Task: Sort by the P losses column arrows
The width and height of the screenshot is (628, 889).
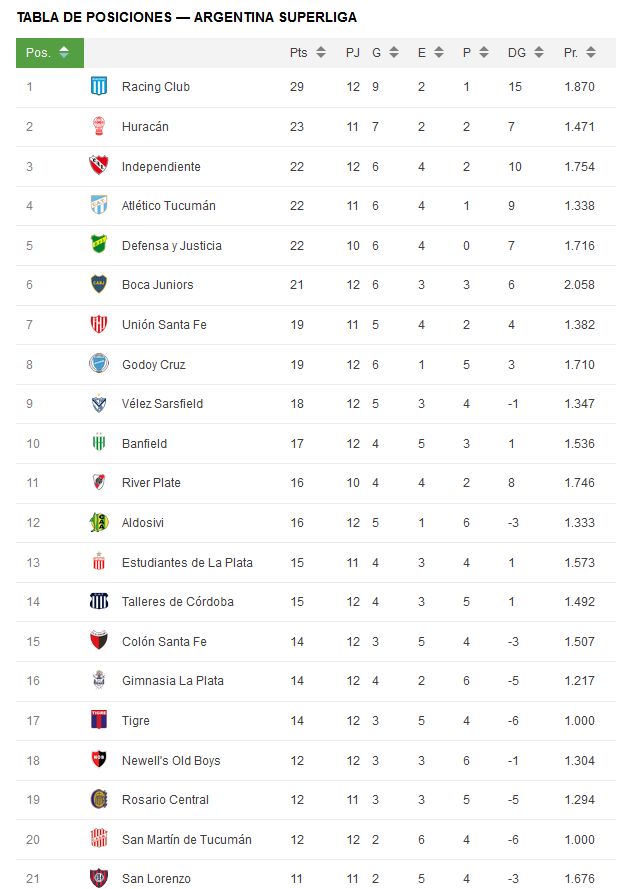Action: point(483,52)
